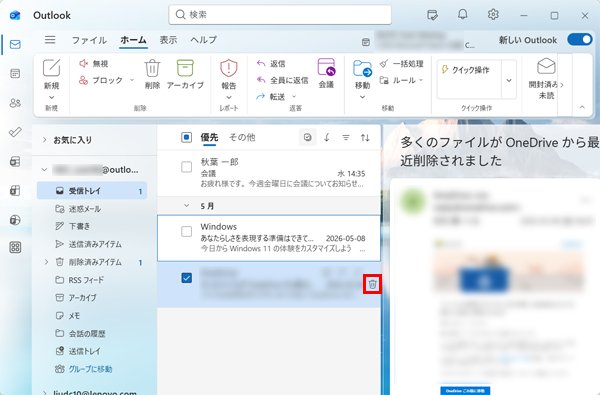Open the ヘルプ tab
This screenshot has width=600, height=395.
204,40
